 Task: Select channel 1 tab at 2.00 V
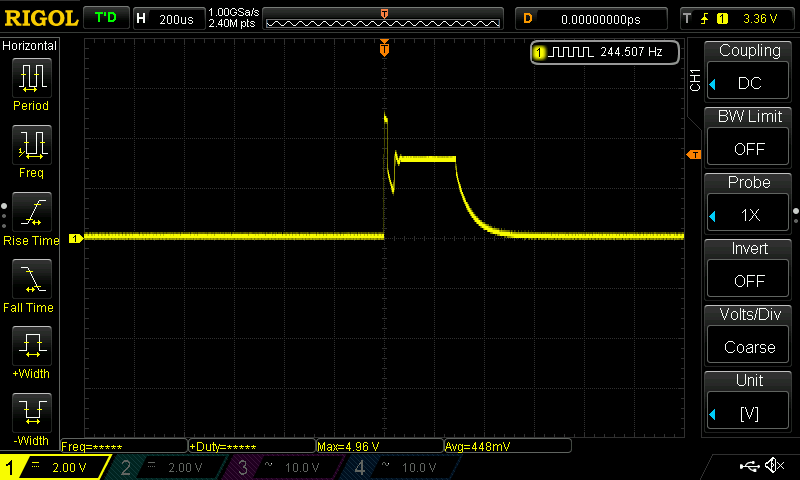[55, 467]
